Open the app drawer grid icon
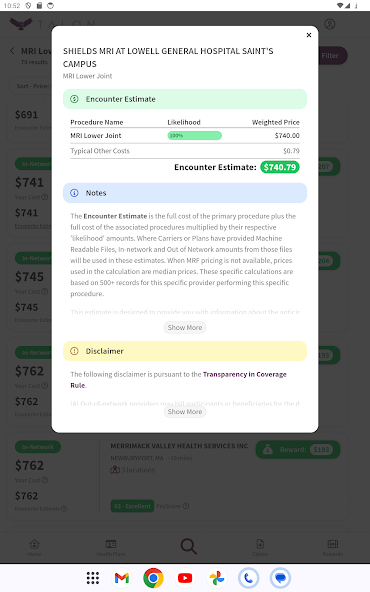Image resolution: width=370 pixels, height=592 pixels. coord(93,578)
